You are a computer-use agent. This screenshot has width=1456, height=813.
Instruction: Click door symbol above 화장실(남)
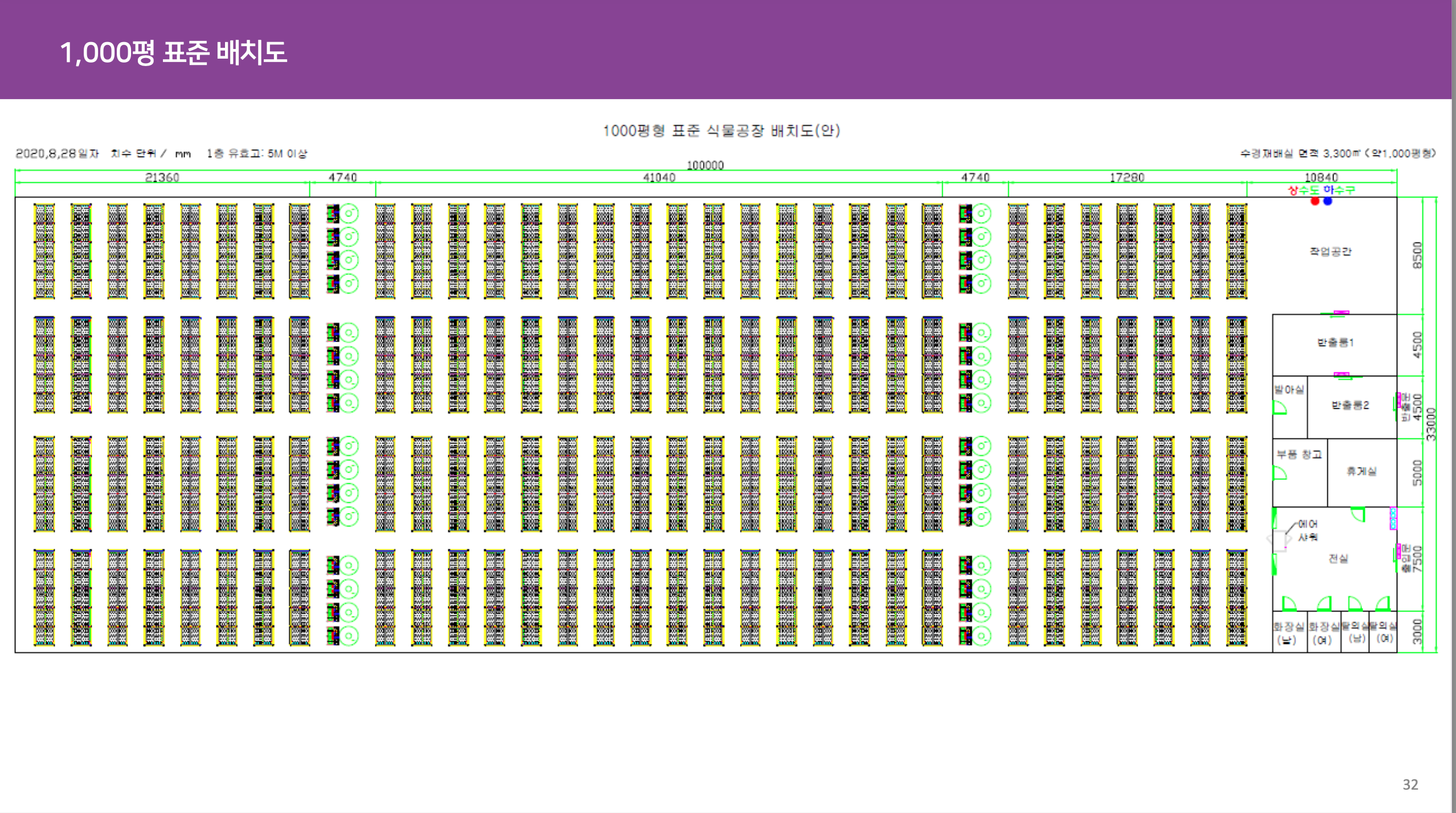pyautogui.click(x=1289, y=603)
